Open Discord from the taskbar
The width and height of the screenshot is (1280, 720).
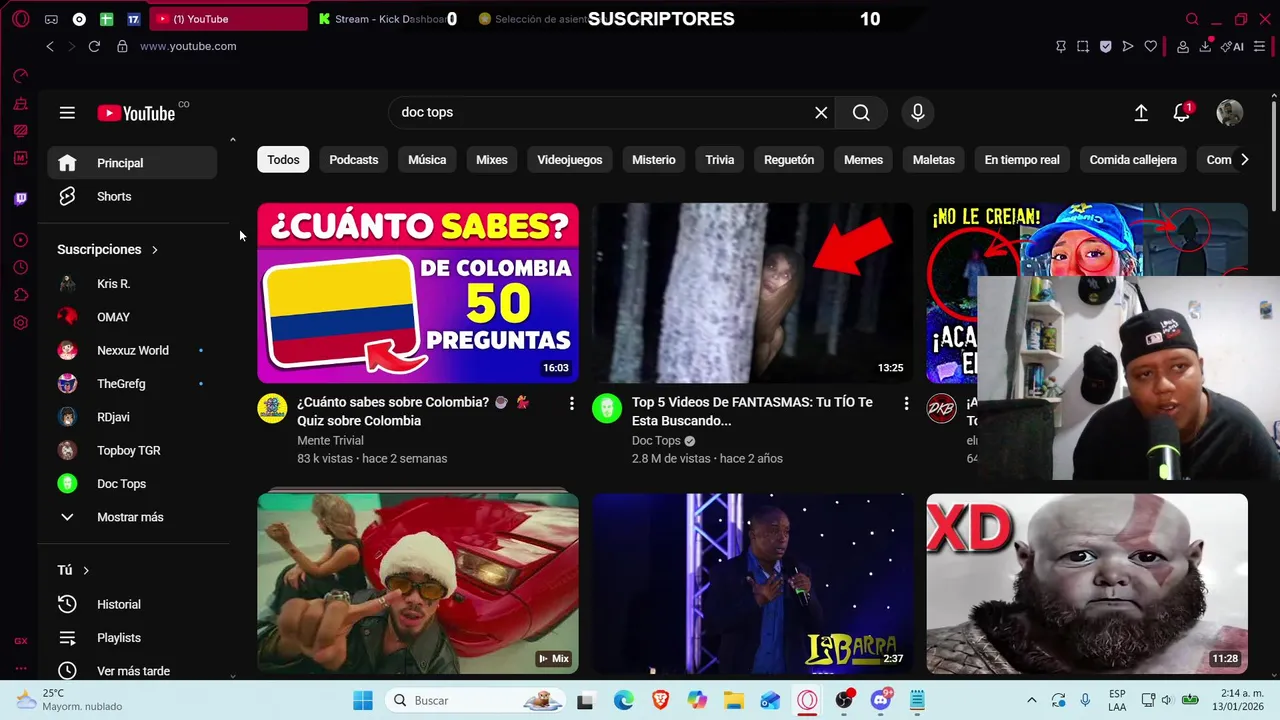(881, 700)
